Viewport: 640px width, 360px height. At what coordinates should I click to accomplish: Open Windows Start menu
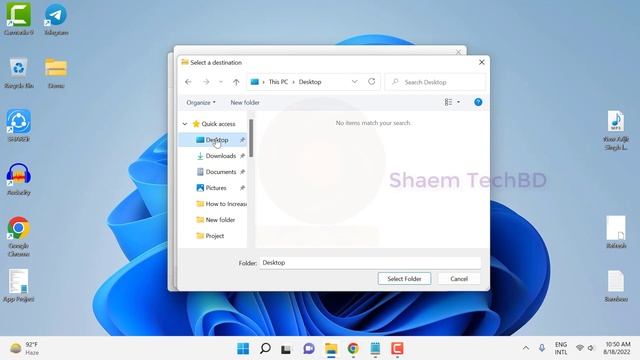pos(243,349)
